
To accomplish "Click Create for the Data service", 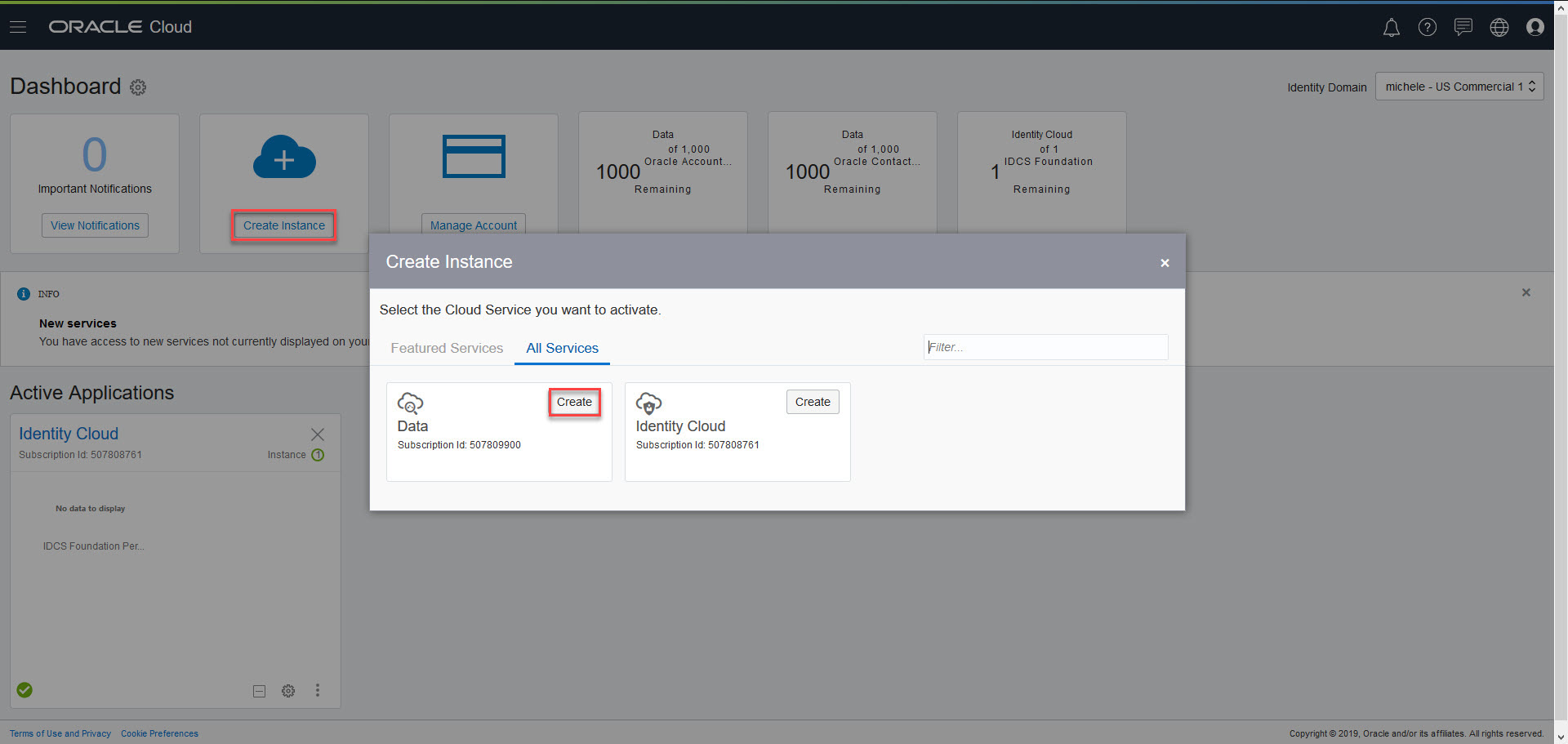I will point(574,402).
